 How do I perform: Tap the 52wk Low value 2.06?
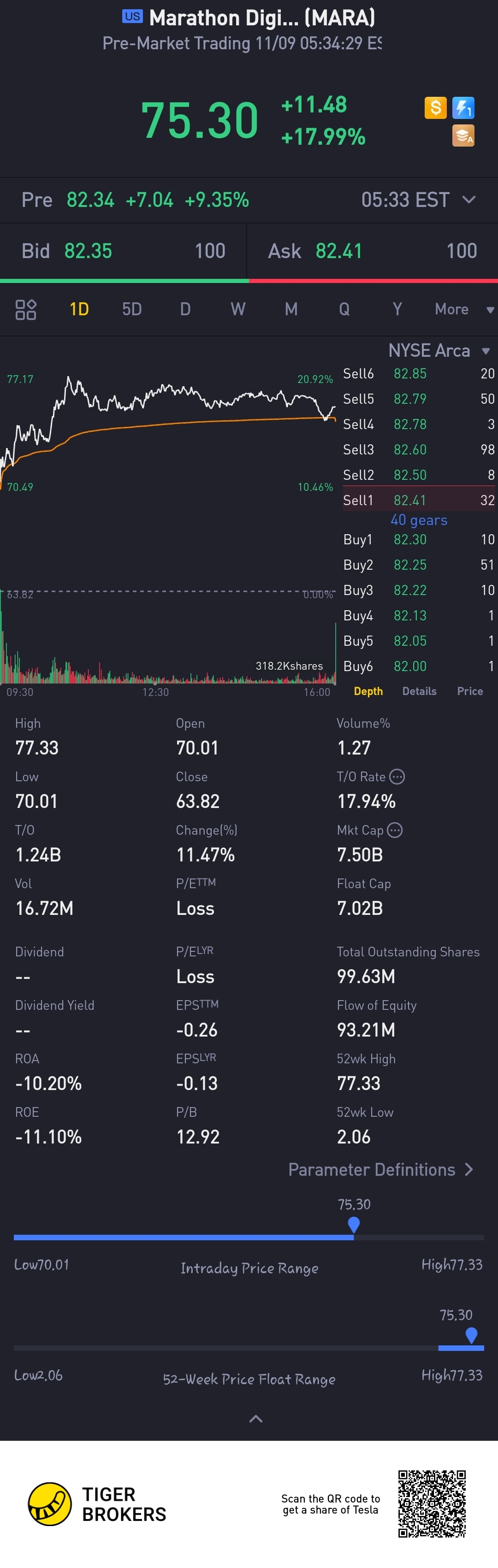pyautogui.click(x=354, y=1137)
